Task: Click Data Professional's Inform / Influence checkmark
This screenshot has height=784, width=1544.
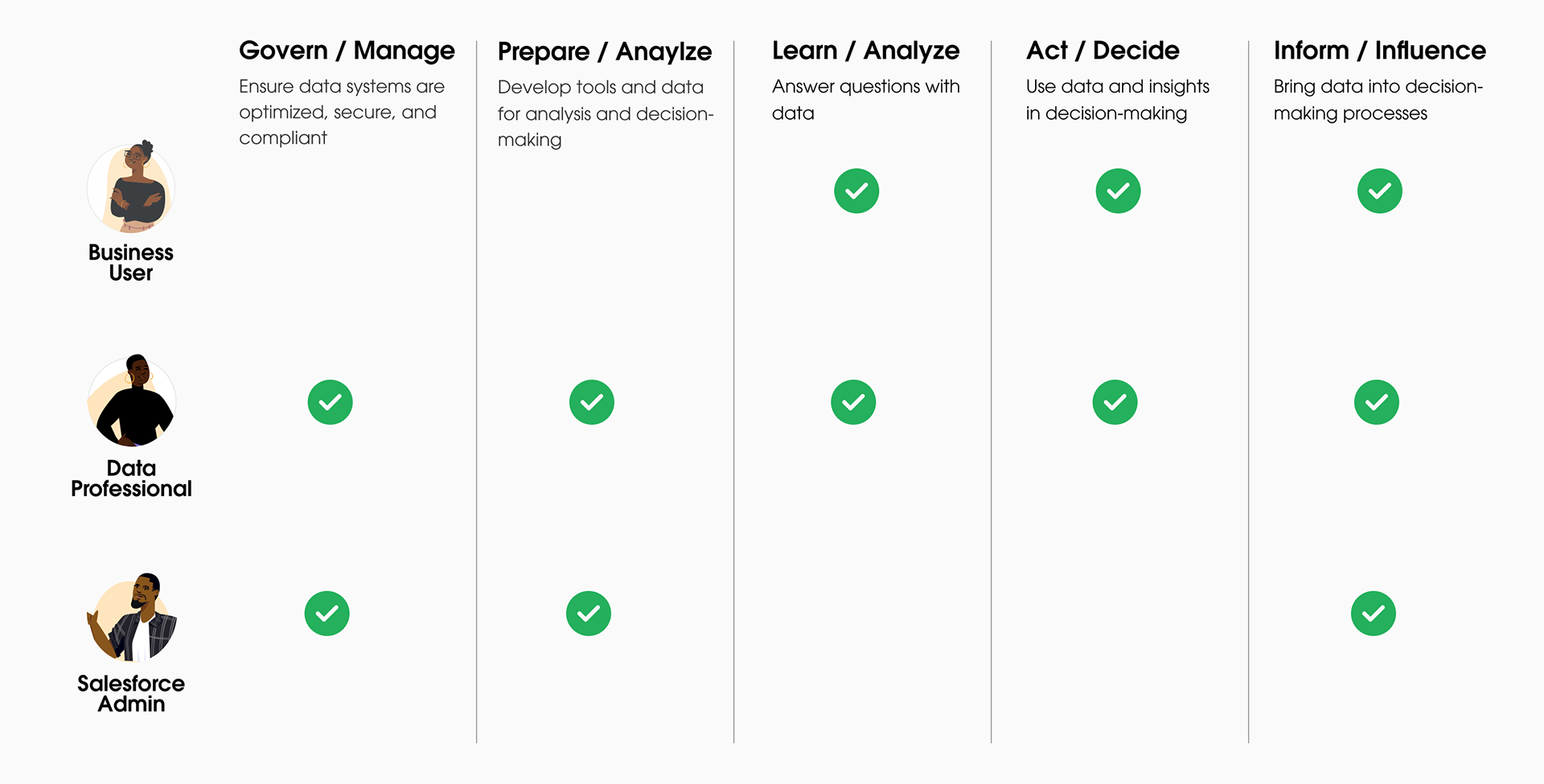Action: [x=1376, y=402]
